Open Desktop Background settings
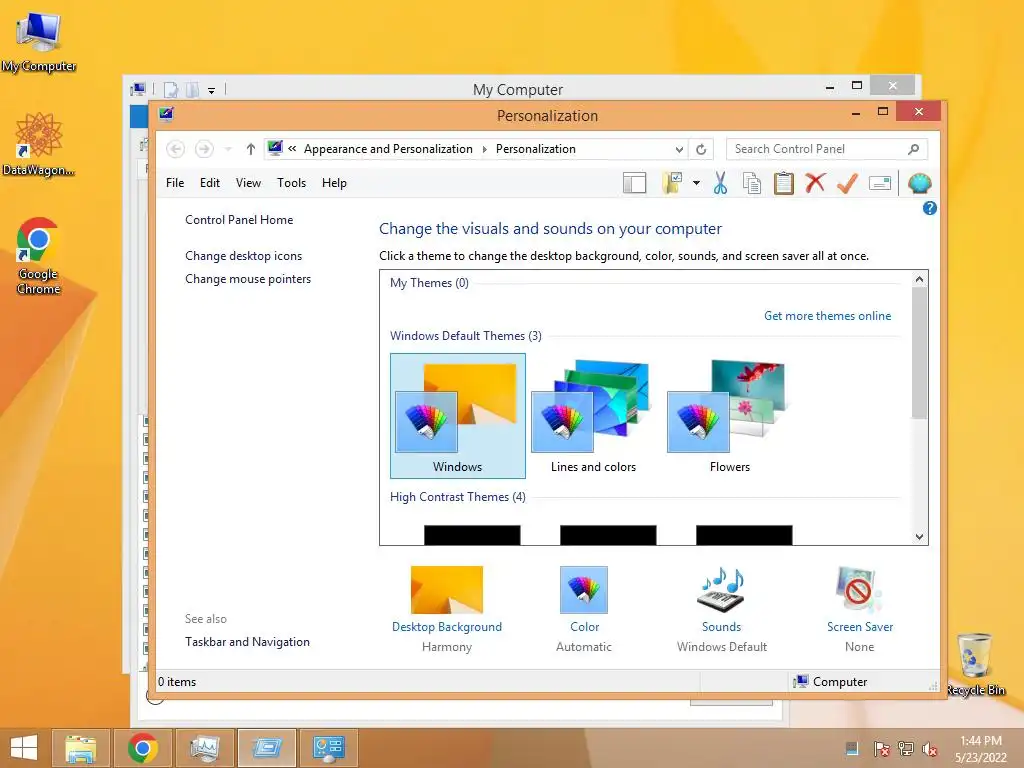This screenshot has height=768, width=1024. coord(447,609)
